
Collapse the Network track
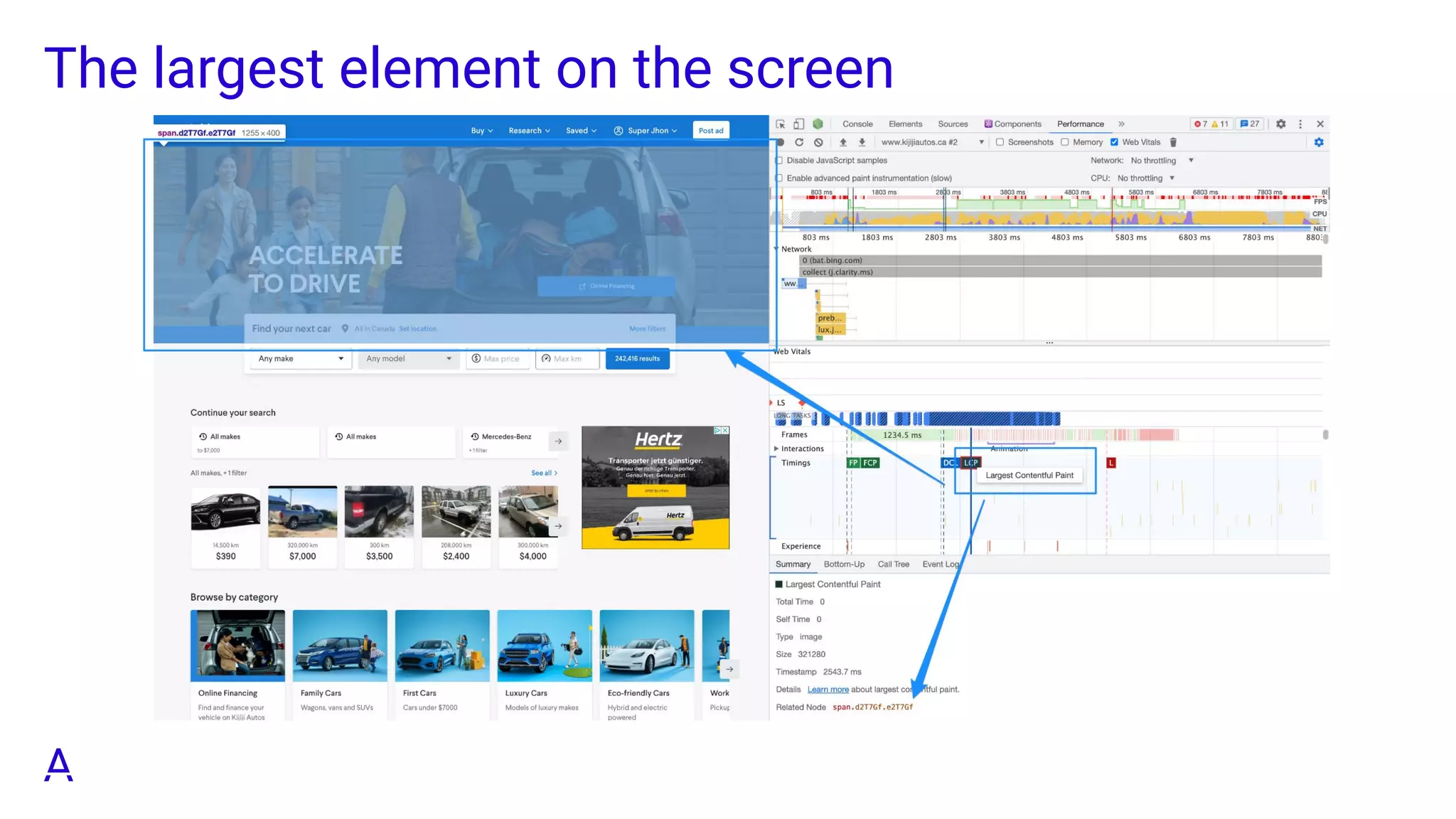click(x=776, y=249)
